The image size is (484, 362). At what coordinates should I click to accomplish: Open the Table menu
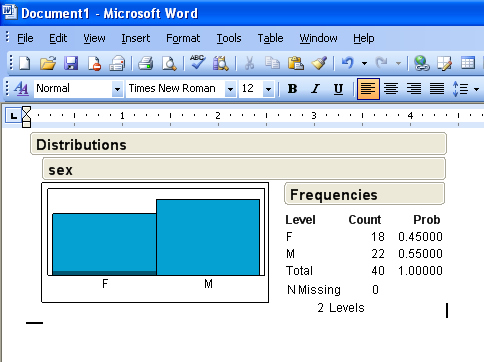pyautogui.click(x=270, y=38)
